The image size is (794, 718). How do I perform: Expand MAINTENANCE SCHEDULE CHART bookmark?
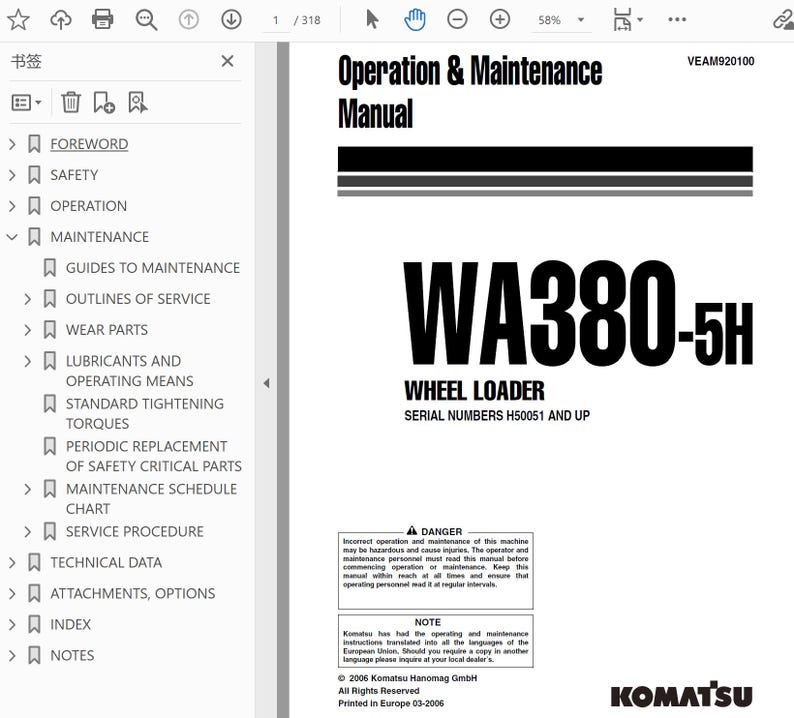click(x=28, y=490)
